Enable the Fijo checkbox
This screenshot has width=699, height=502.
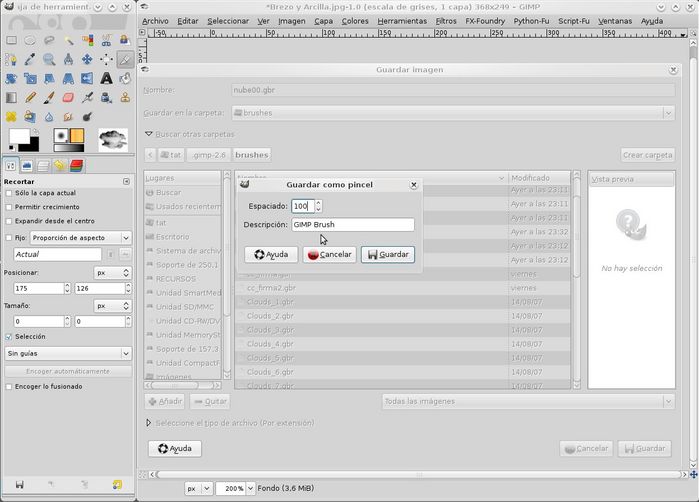(8, 238)
